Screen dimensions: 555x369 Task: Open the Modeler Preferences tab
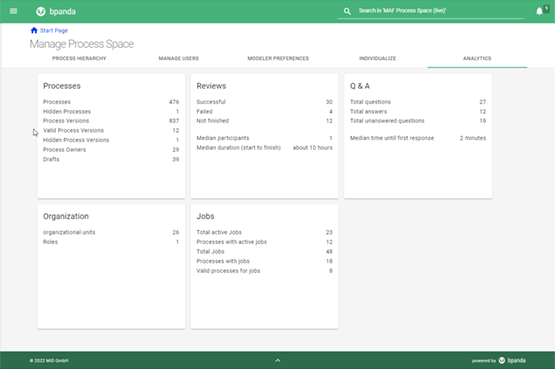point(278,58)
